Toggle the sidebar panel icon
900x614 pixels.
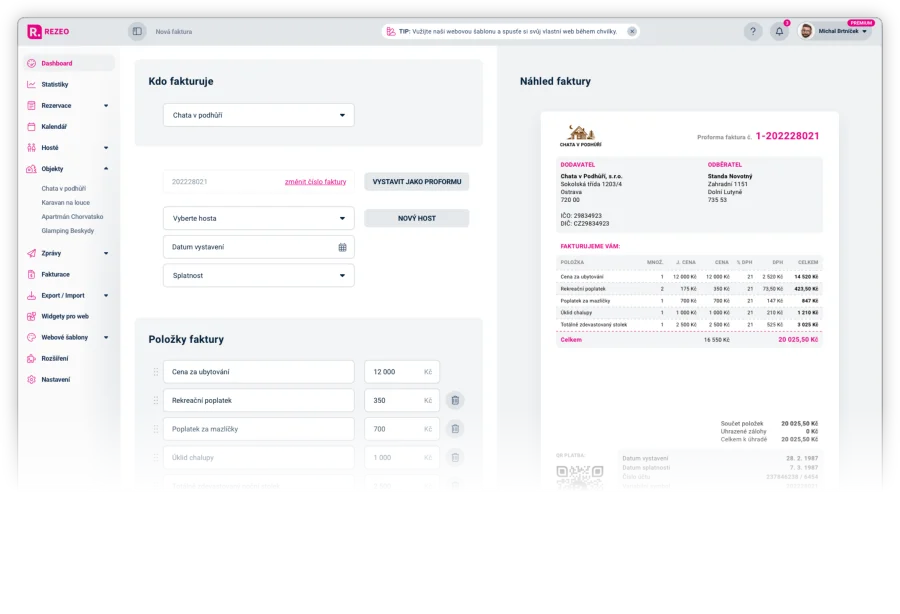(x=137, y=32)
